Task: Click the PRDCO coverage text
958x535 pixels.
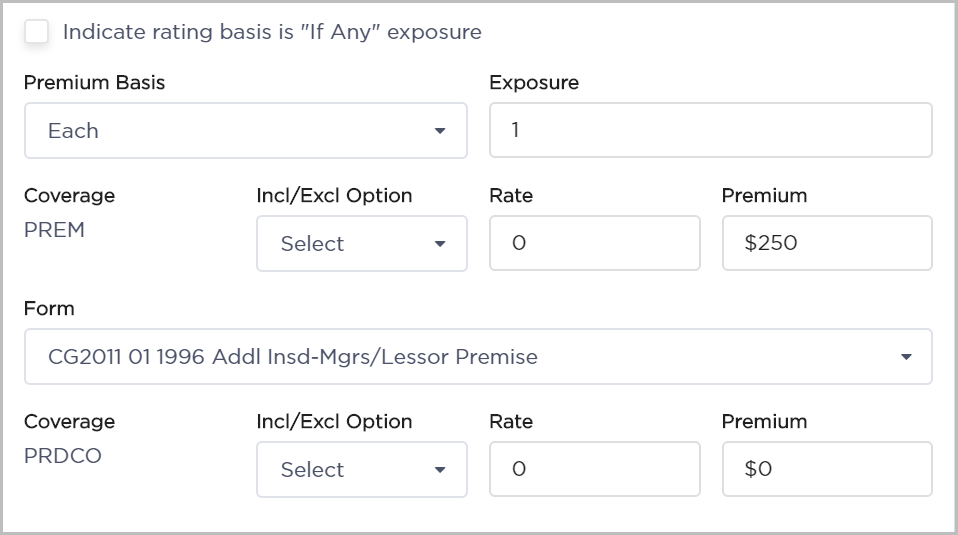Action: [x=62, y=456]
